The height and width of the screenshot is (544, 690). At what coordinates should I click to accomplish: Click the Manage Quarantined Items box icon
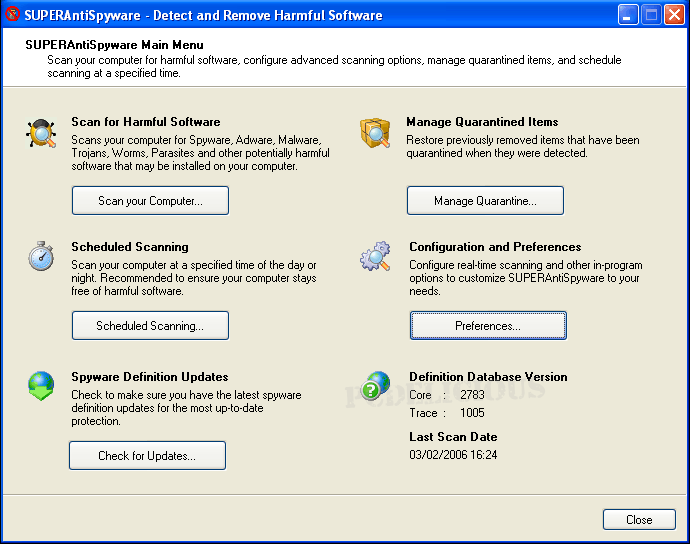(375, 132)
